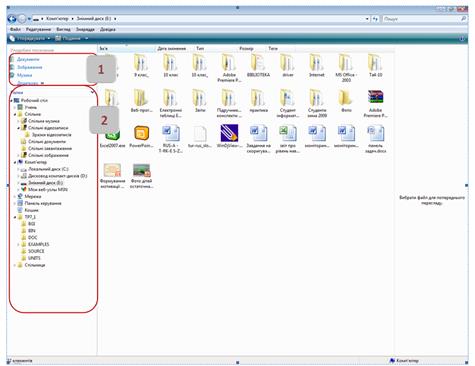Open the recent pages dropdown arrow

tap(29, 19)
